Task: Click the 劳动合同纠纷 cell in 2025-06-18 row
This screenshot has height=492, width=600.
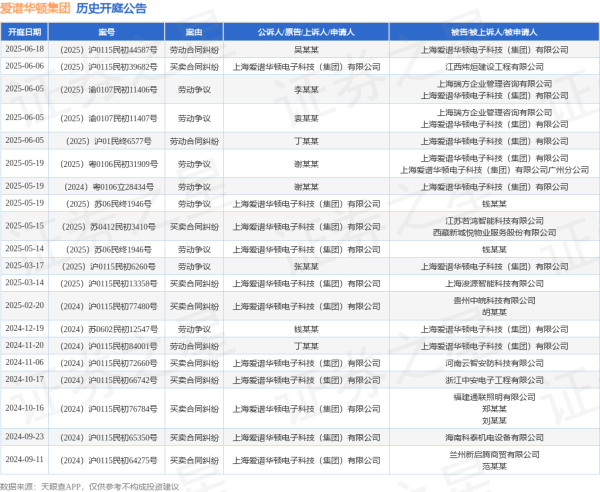Action: (194, 50)
